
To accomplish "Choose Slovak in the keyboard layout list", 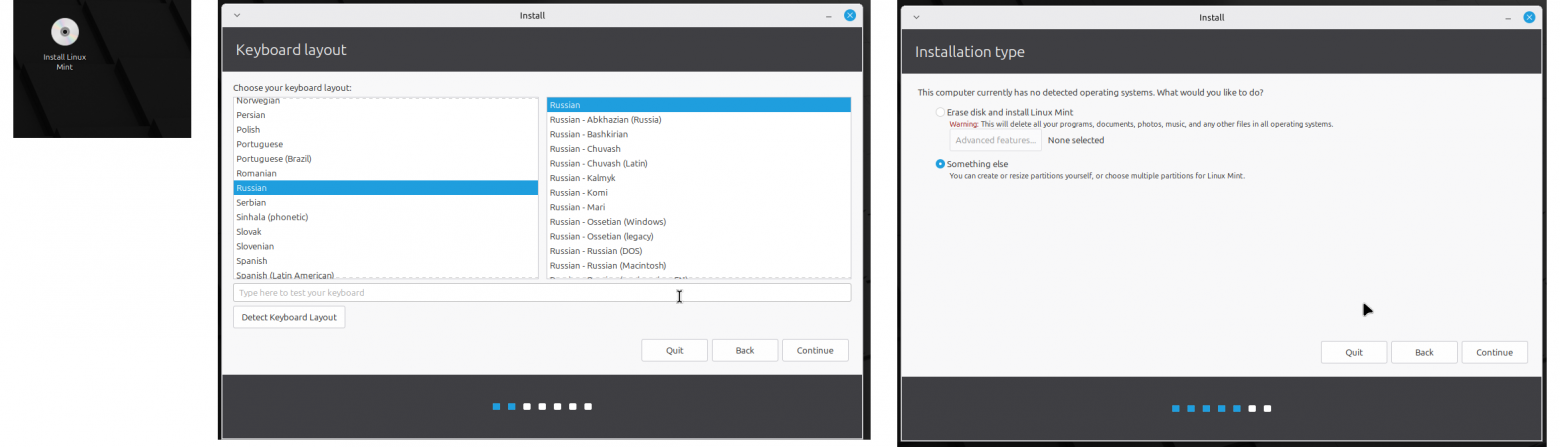I will (x=386, y=232).
